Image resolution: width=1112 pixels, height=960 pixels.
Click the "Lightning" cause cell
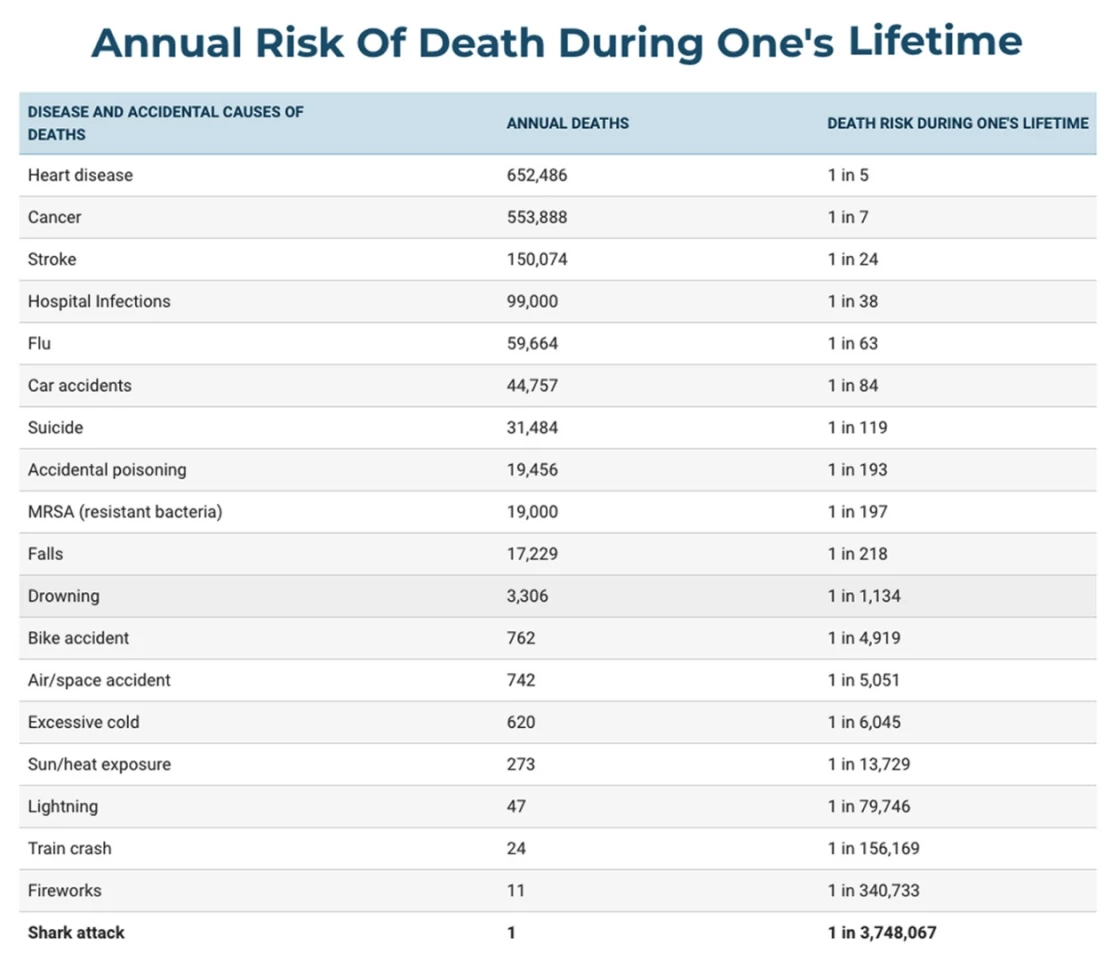point(62,805)
